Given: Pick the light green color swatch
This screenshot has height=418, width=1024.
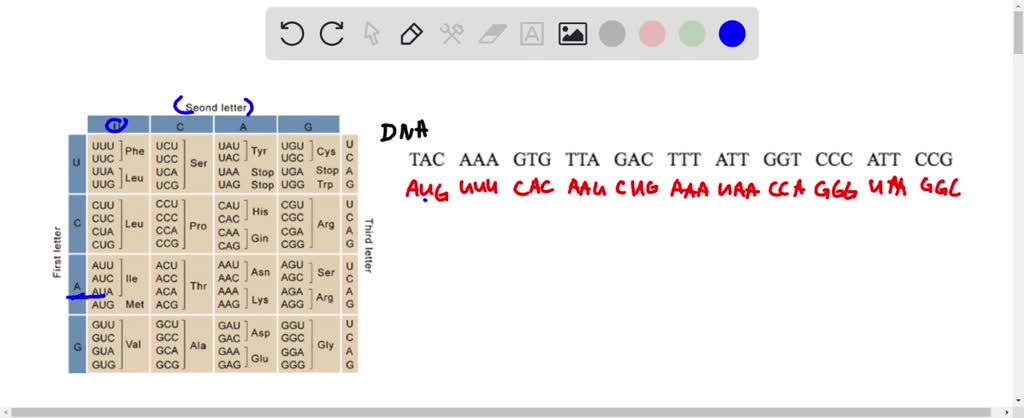Looking at the screenshot, I should coord(692,34).
